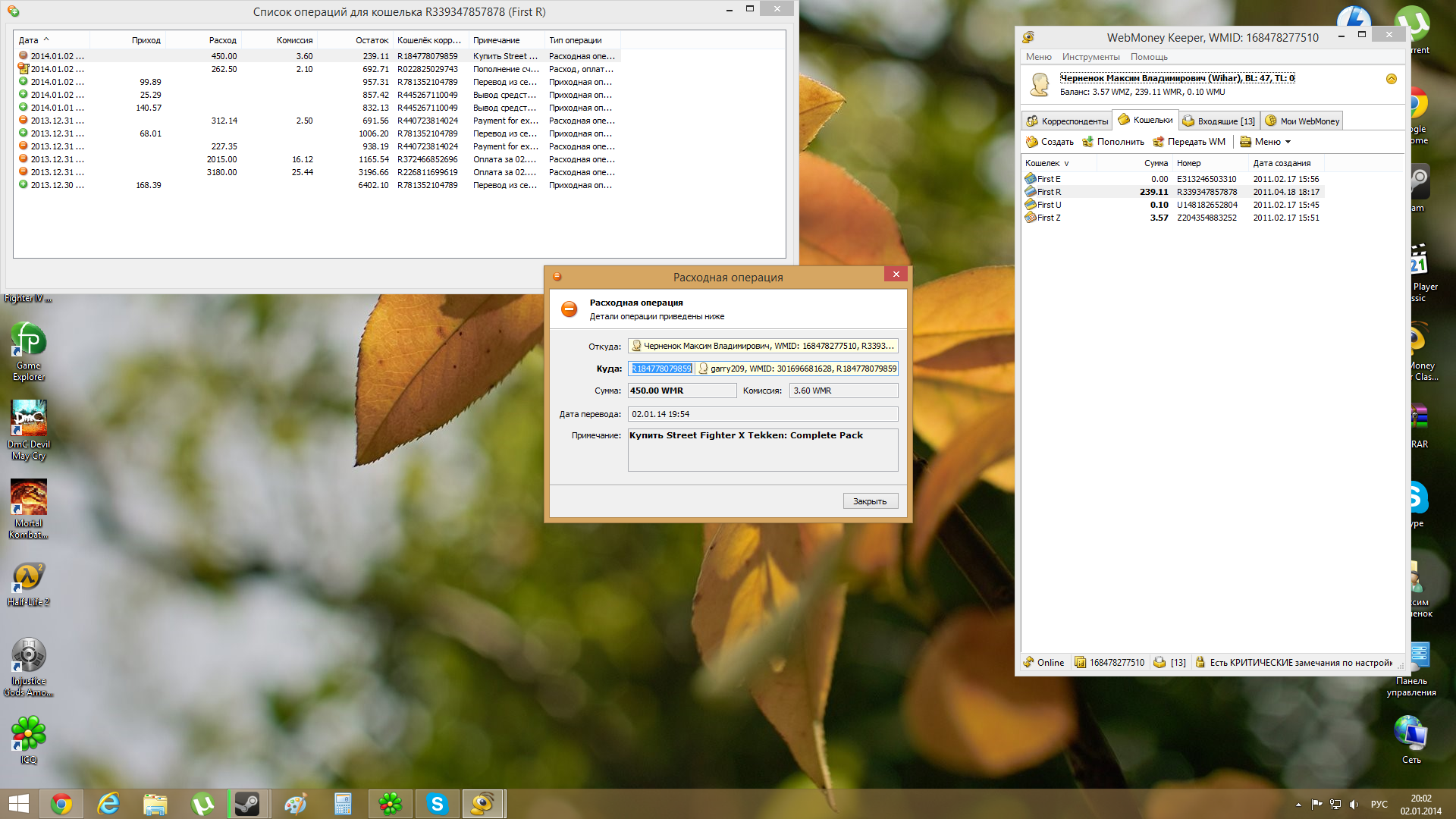Click the First Z wallet icon
The image size is (1456, 819).
[x=1030, y=218]
